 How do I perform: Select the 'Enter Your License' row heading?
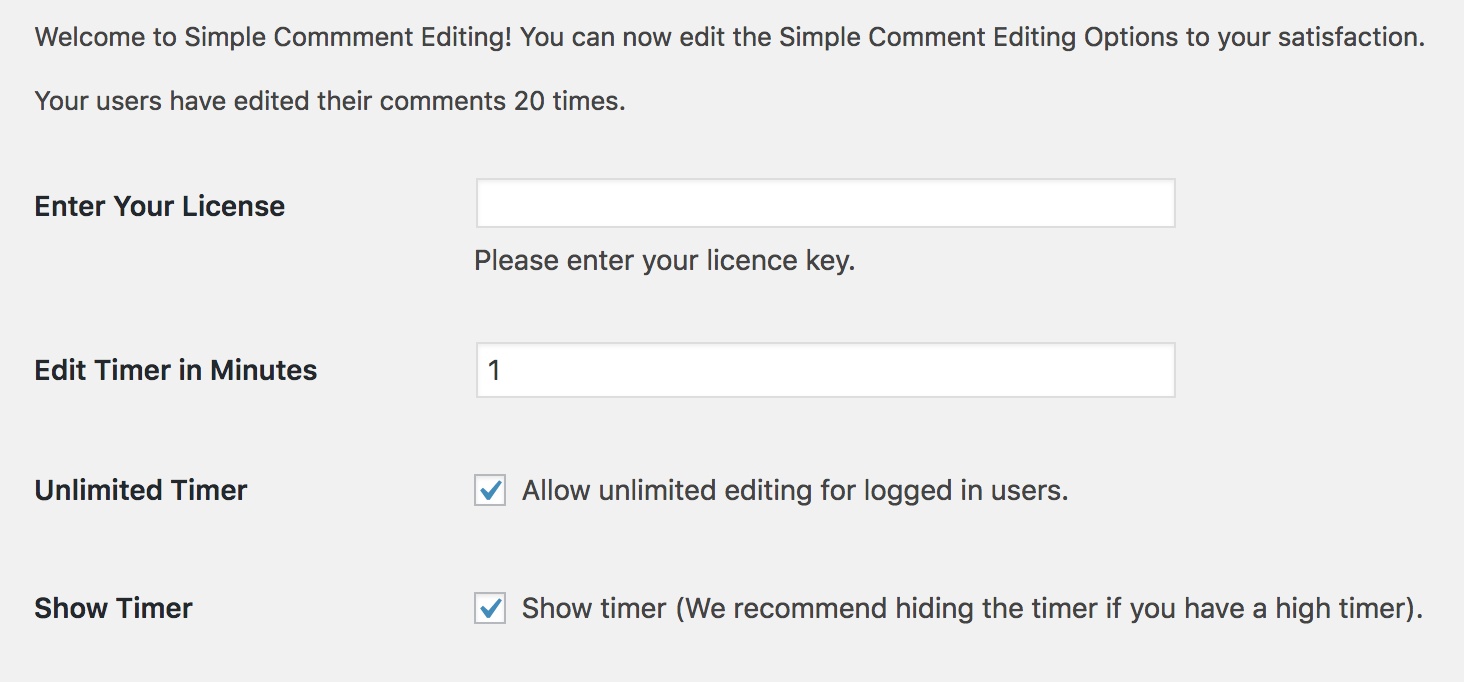[x=160, y=206]
